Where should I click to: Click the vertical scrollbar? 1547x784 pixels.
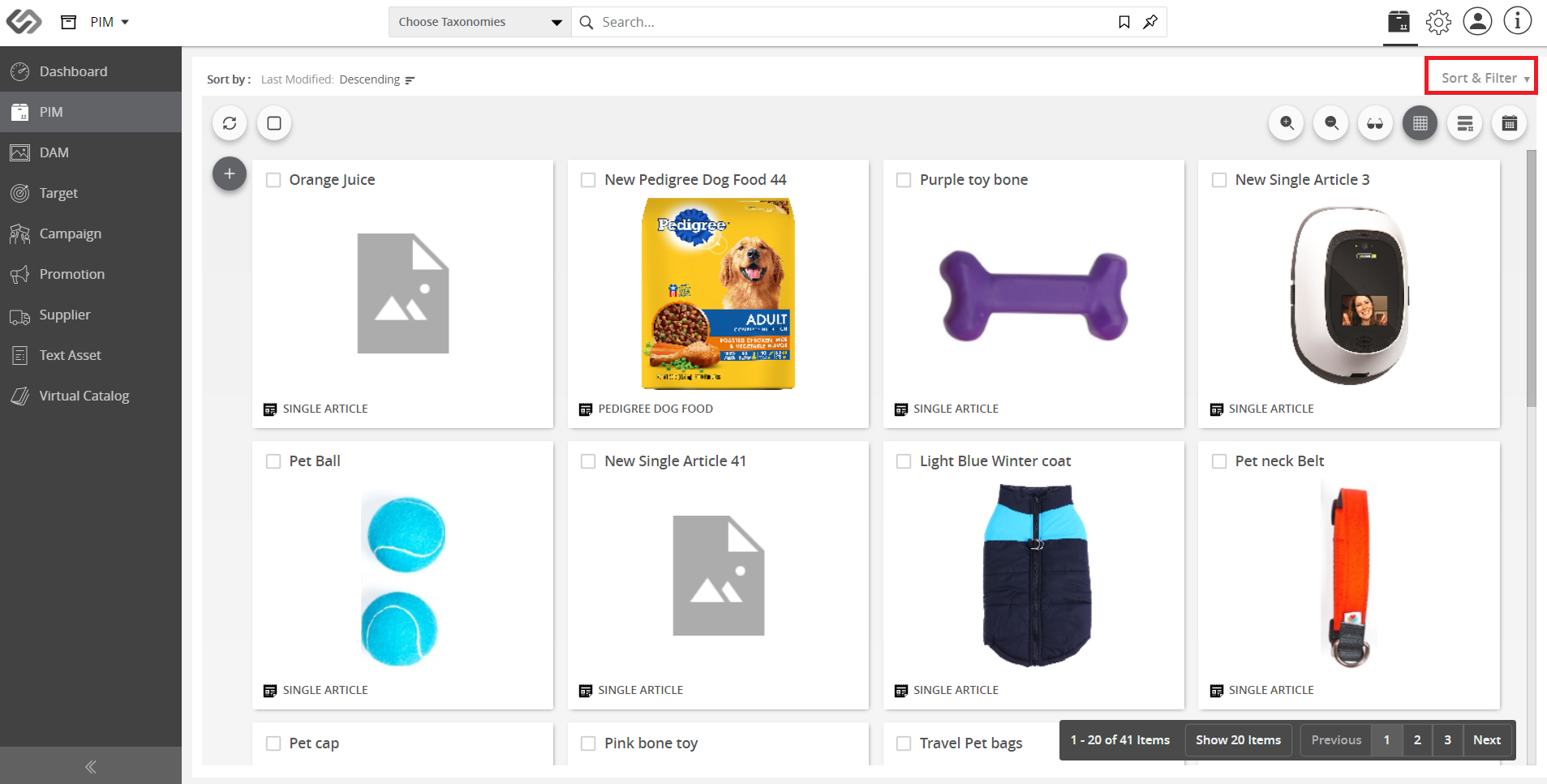click(1532, 278)
